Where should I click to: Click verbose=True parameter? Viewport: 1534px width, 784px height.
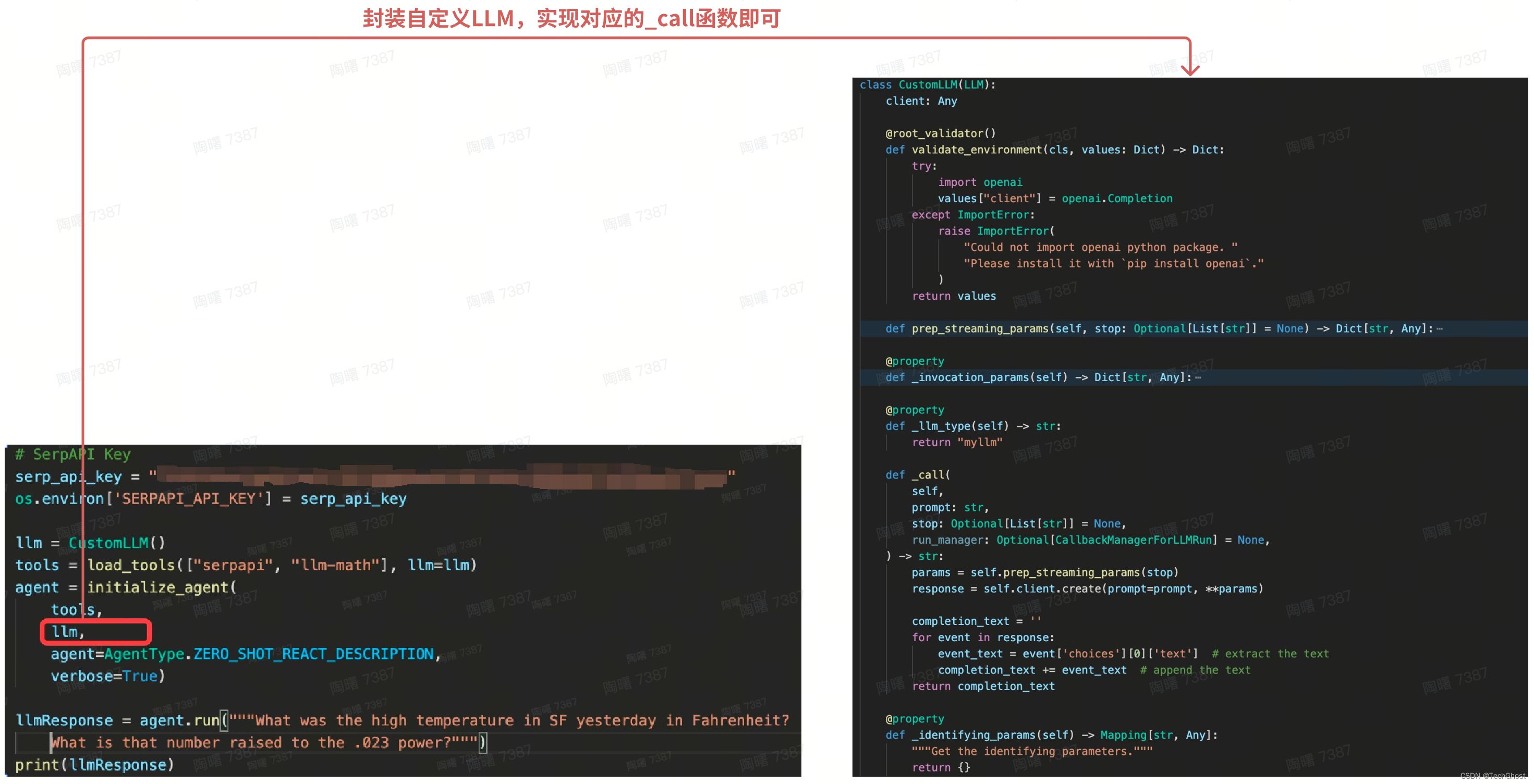[107, 676]
